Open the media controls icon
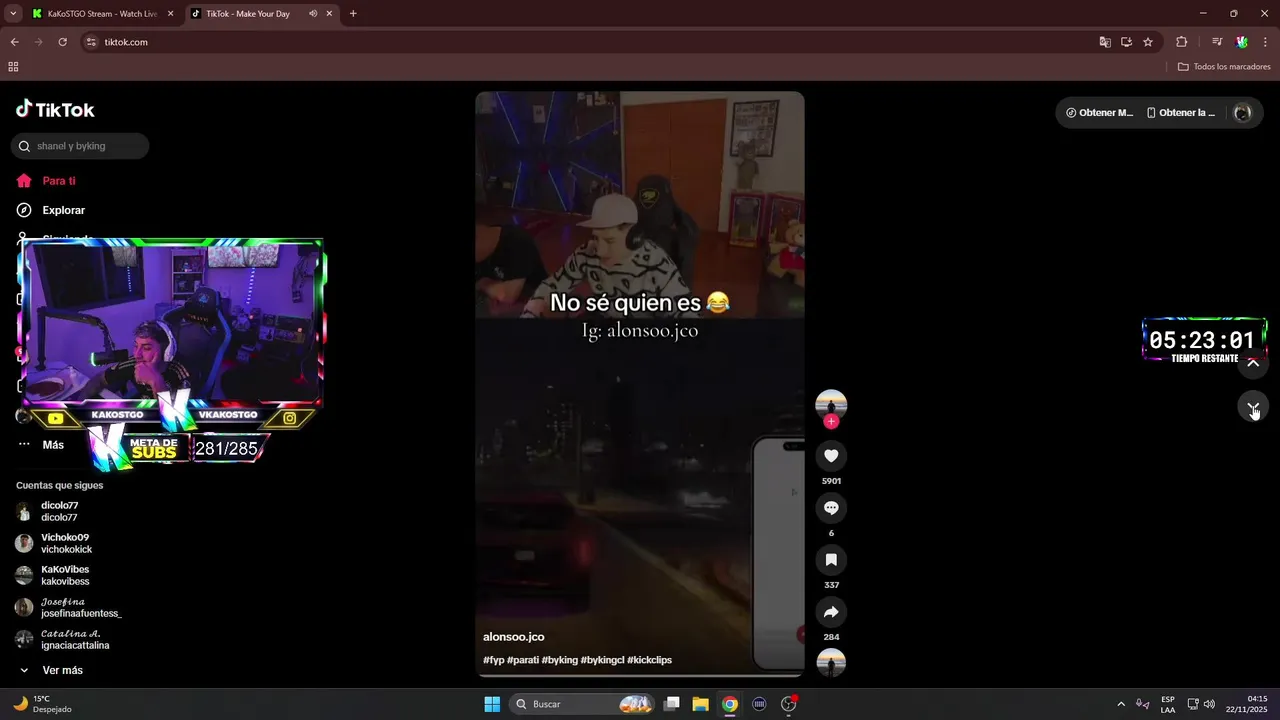The image size is (1280, 720). tap(1217, 42)
